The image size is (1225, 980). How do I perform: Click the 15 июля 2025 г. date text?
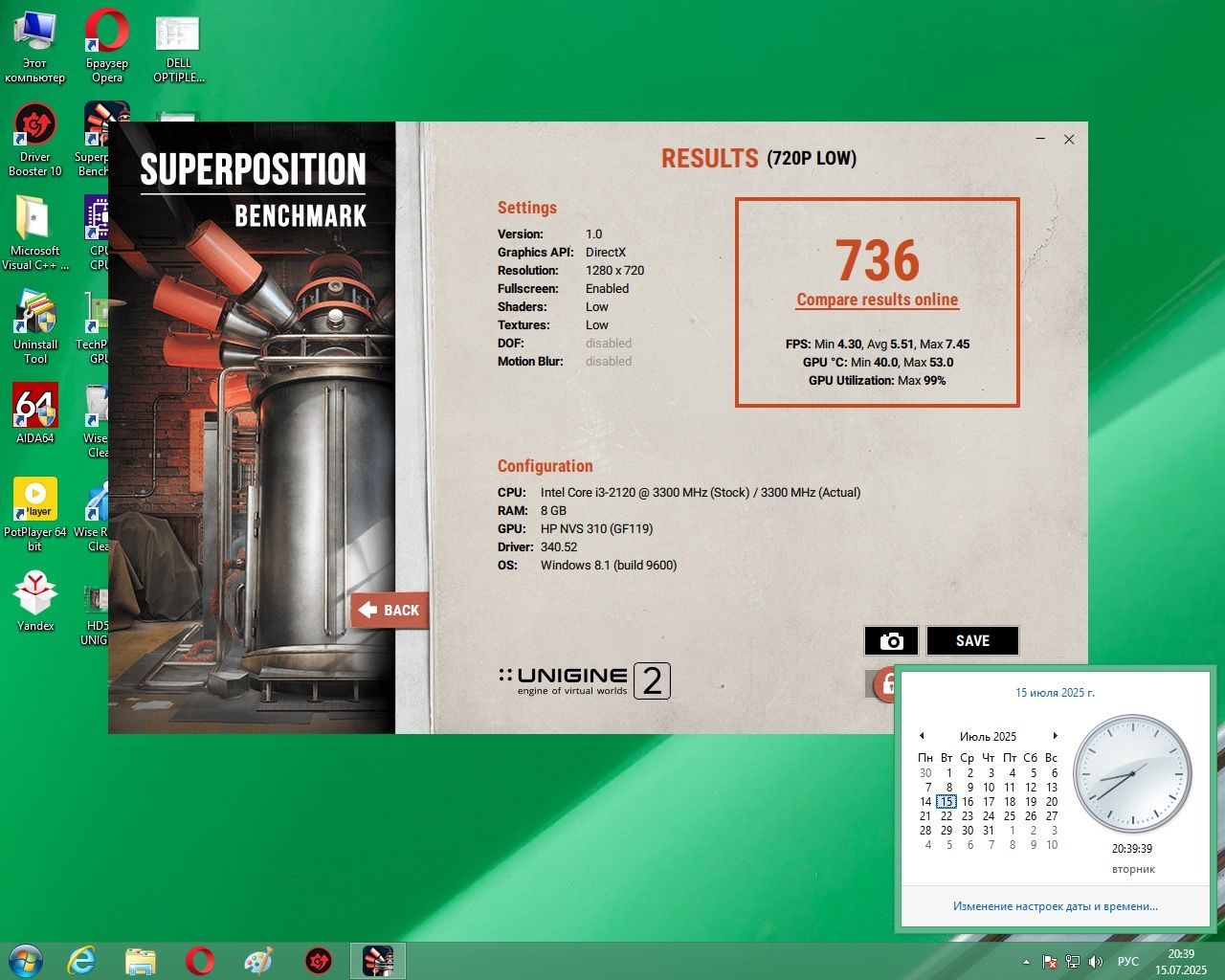click(1055, 692)
